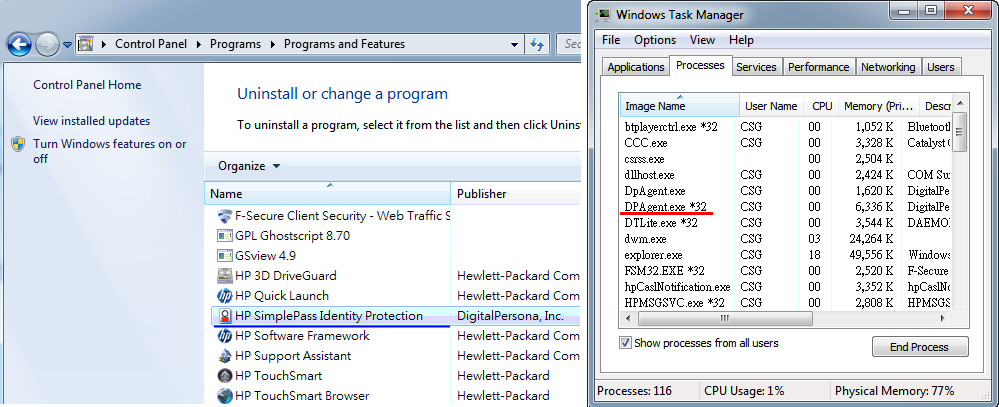Select GPL Ghostscript 8.70 entry name
Screen dimensions: 999x407
(x=292, y=236)
